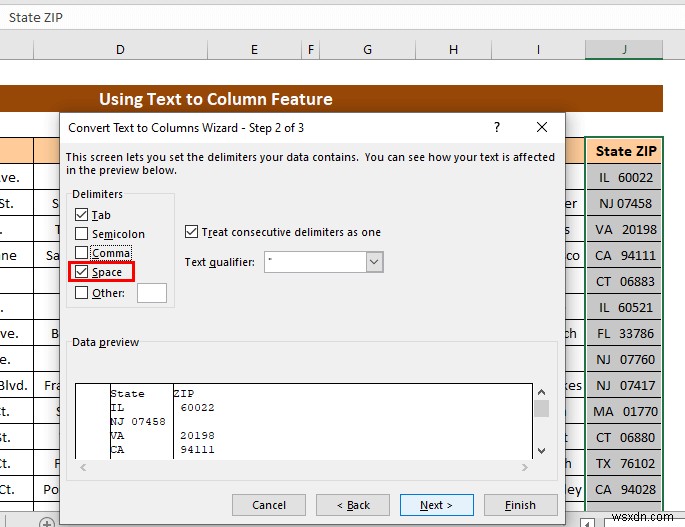Viewport: 685px width, 527px height.
Task: Click the State ZIP header cell
Action: [624, 151]
